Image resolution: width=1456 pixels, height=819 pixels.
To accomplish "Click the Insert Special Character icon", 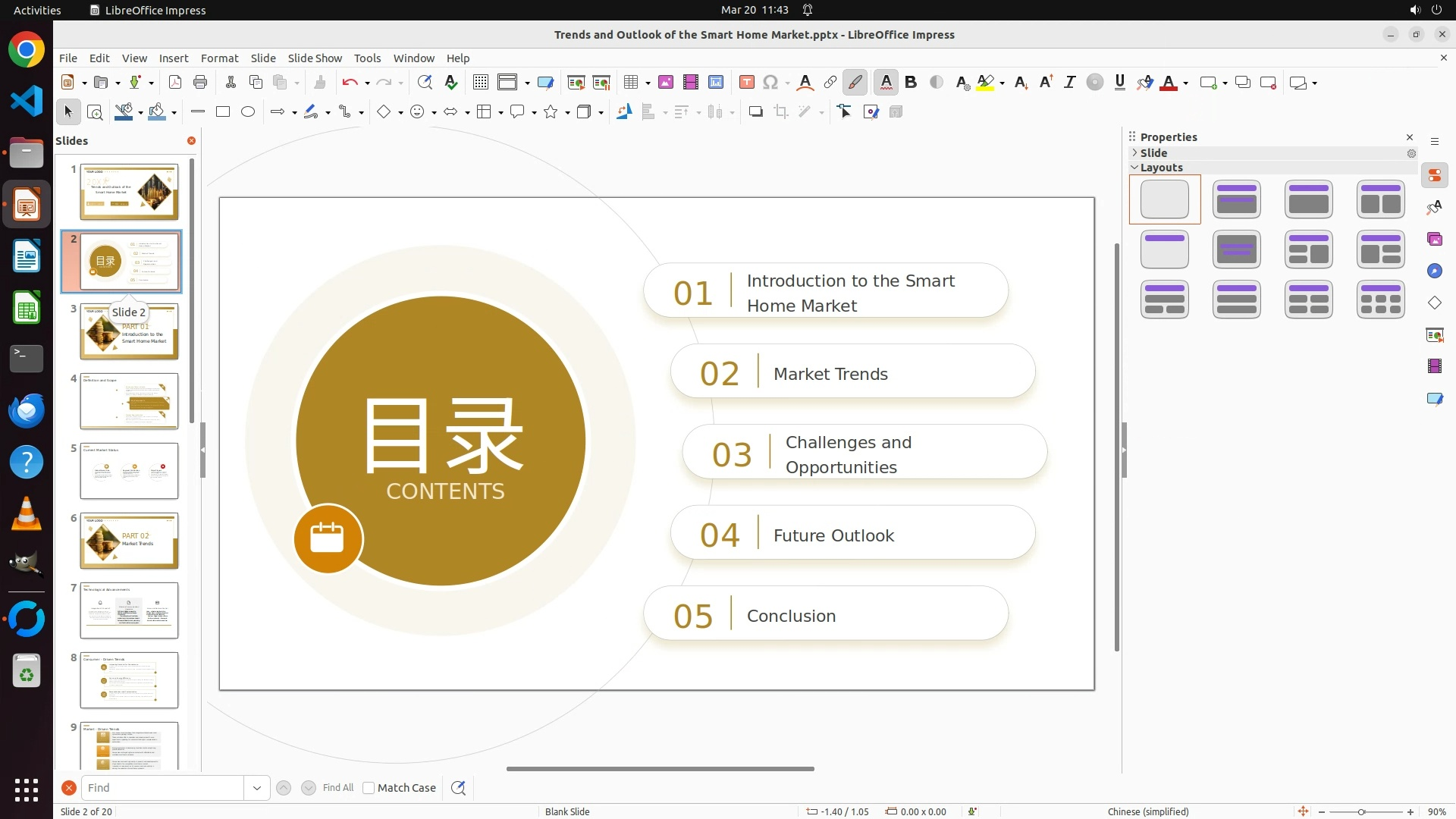I will [x=770, y=83].
